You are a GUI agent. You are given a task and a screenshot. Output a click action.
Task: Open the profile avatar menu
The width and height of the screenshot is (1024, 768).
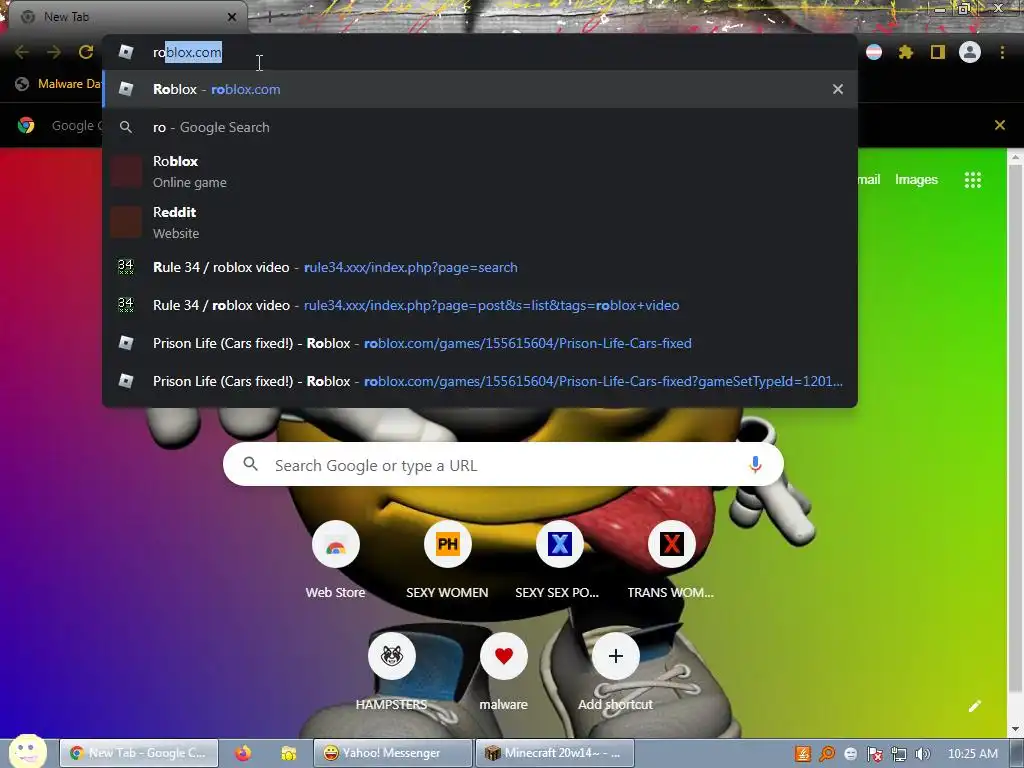[x=970, y=52]
